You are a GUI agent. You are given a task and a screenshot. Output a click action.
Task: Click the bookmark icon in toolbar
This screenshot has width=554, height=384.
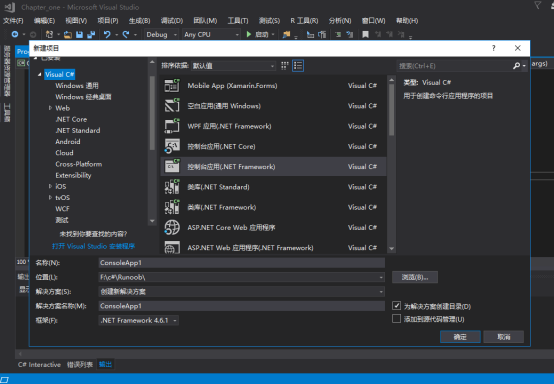(365, 34)
